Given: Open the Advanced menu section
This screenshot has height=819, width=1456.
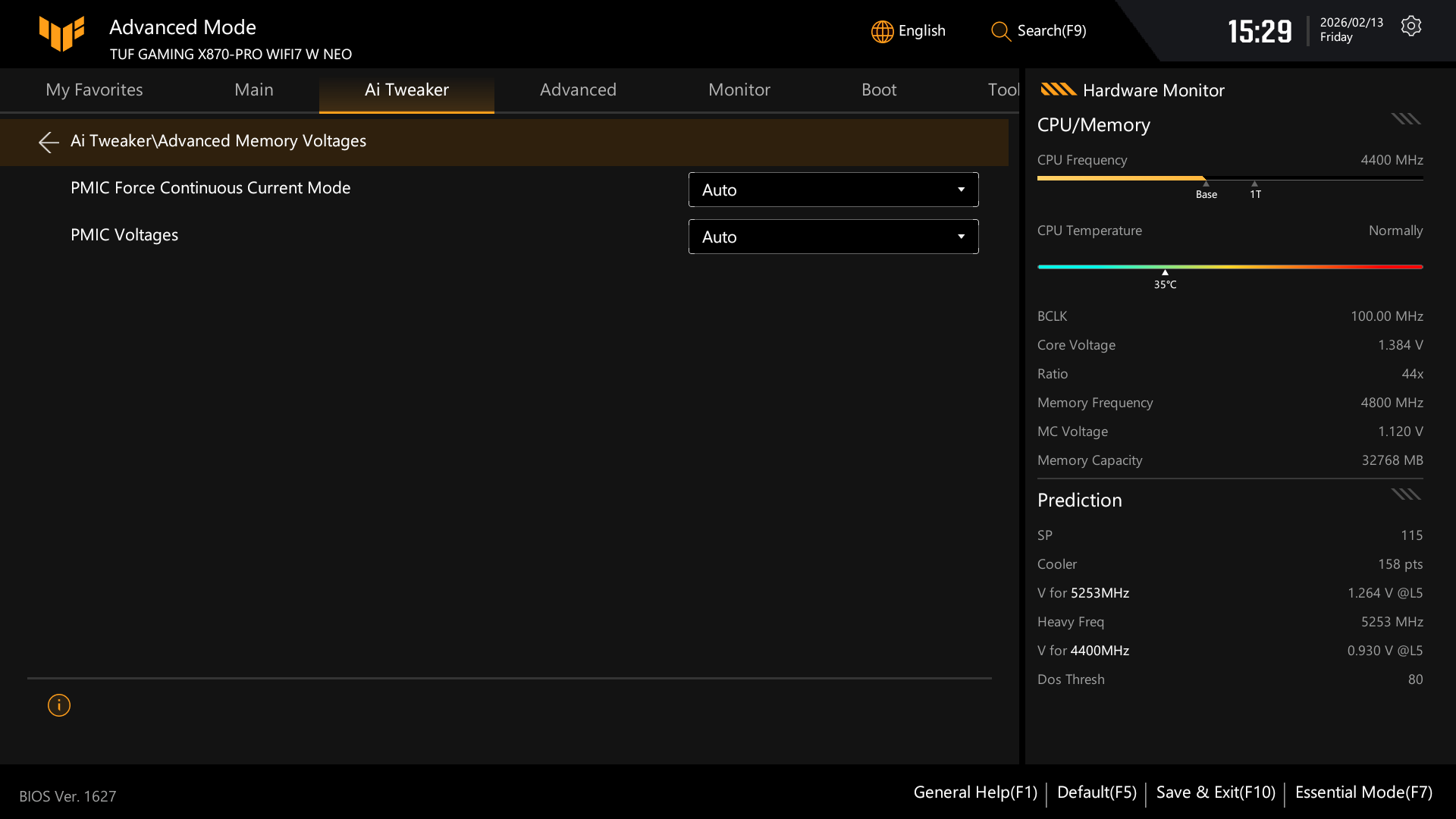Looking at the screenshot, I should pyautogui.click(x=578, y=89).
